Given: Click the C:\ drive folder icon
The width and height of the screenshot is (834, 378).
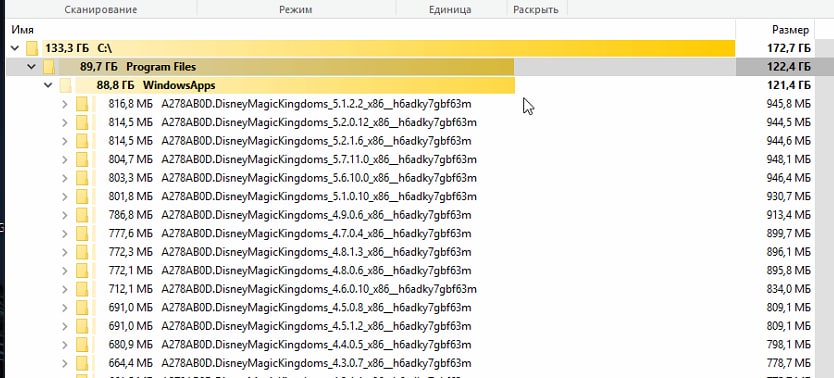Looking at the screenshot, I should 32,48.
